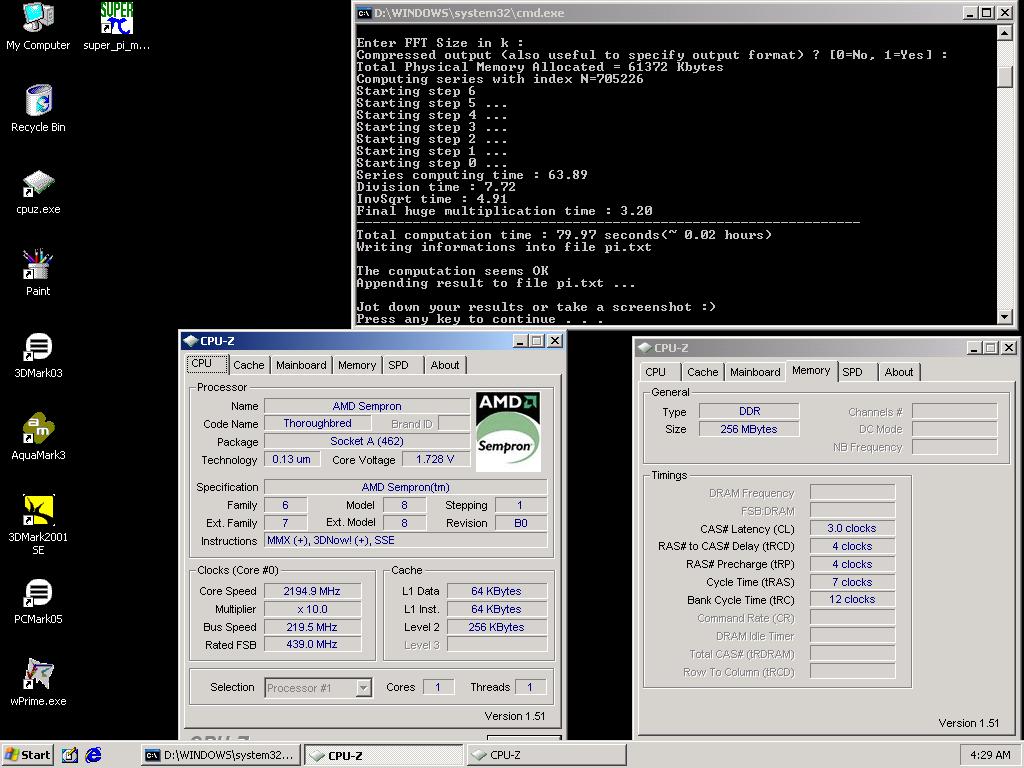The height and width of the screenshot is (768, 1024).
Task: Open the My Computer desktop icon
Action: [38, 26]
